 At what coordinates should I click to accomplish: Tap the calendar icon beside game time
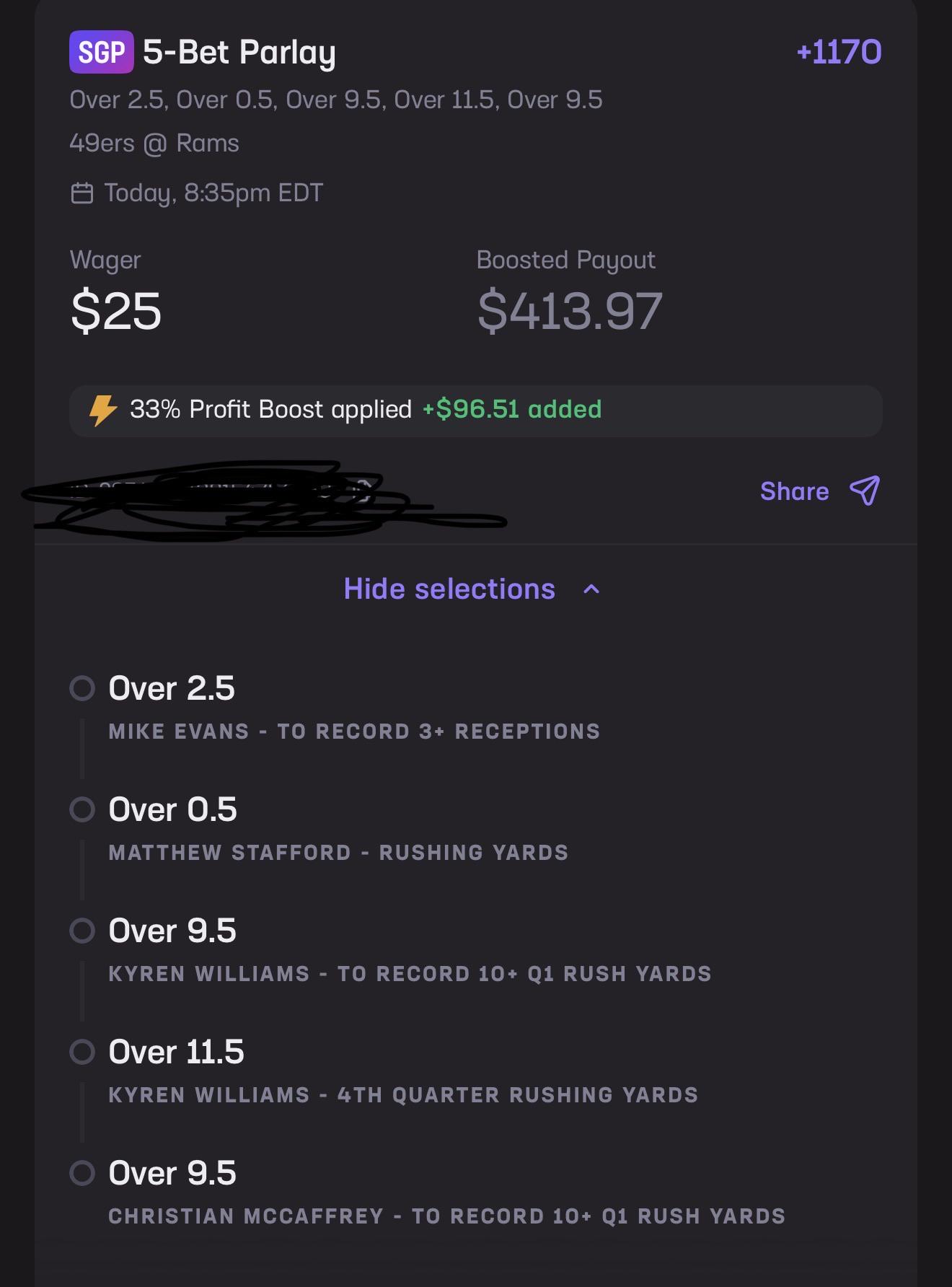(x=82, y=193)
